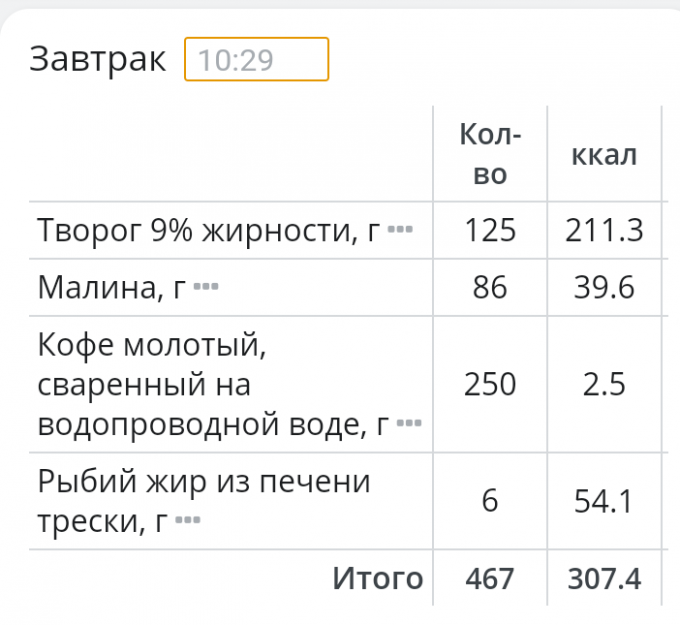
Task: Click the Творог 9% жирности food name
Action: (209, 231)
